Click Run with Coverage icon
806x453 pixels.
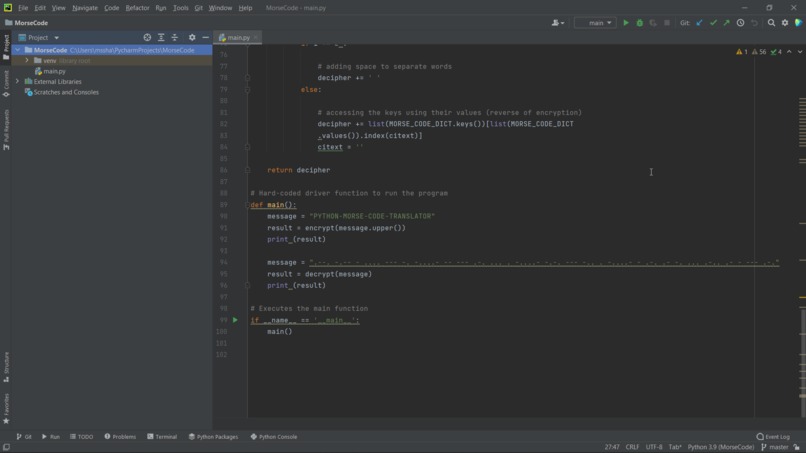[x=653, y=23]
